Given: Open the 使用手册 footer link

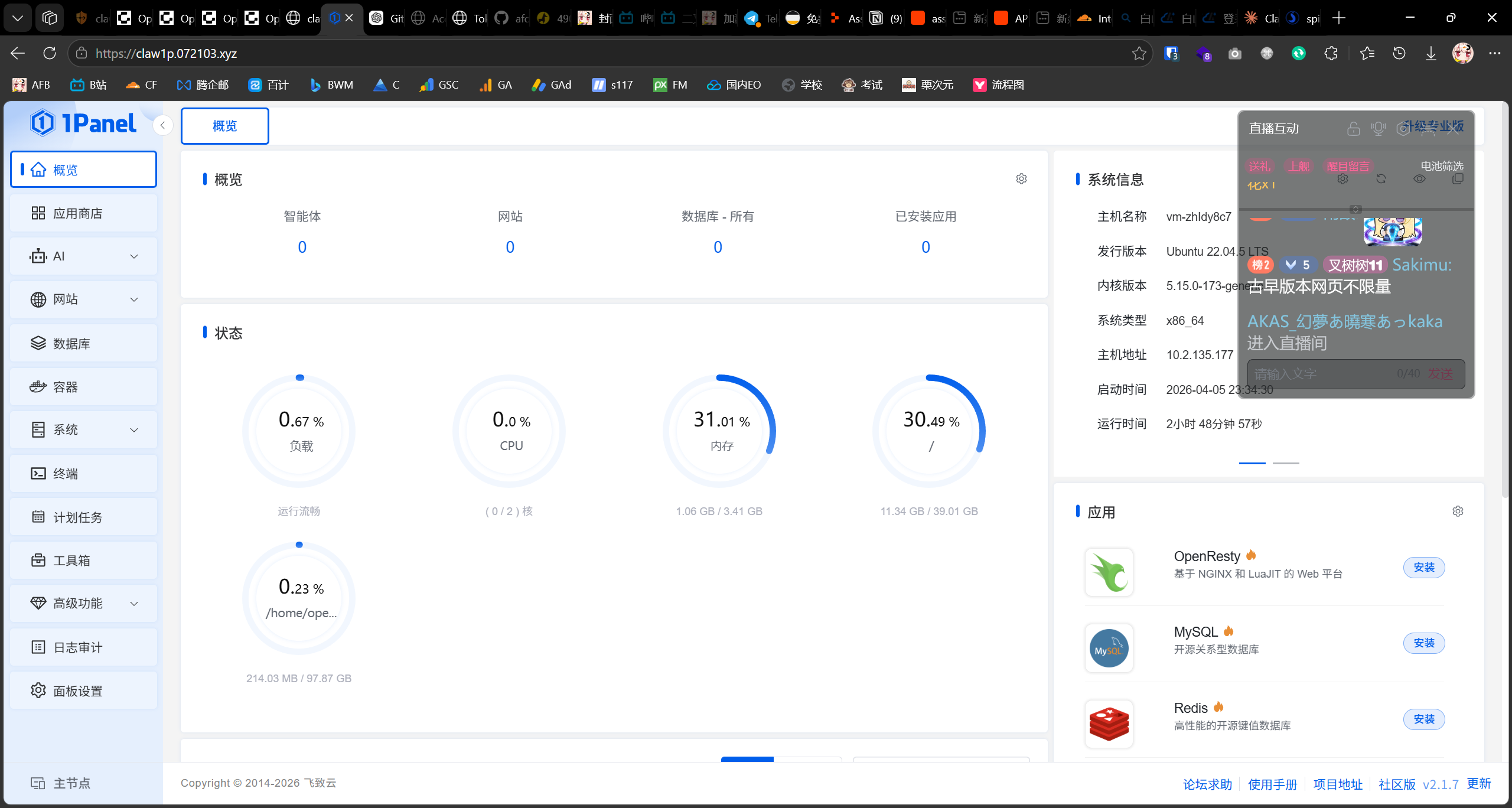Looking at the screenshot, I should tap(1272, 784).
